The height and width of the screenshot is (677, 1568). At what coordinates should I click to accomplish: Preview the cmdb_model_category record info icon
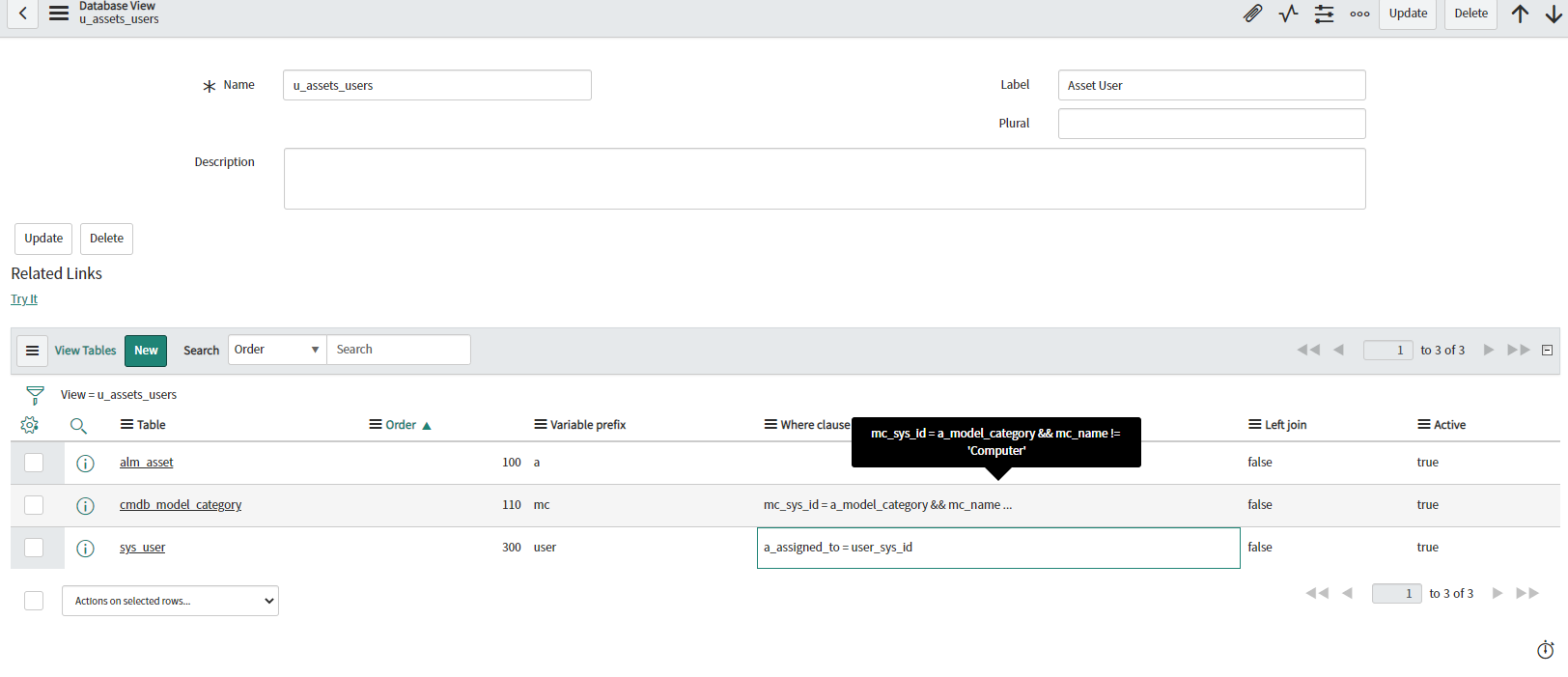[85, 506]
